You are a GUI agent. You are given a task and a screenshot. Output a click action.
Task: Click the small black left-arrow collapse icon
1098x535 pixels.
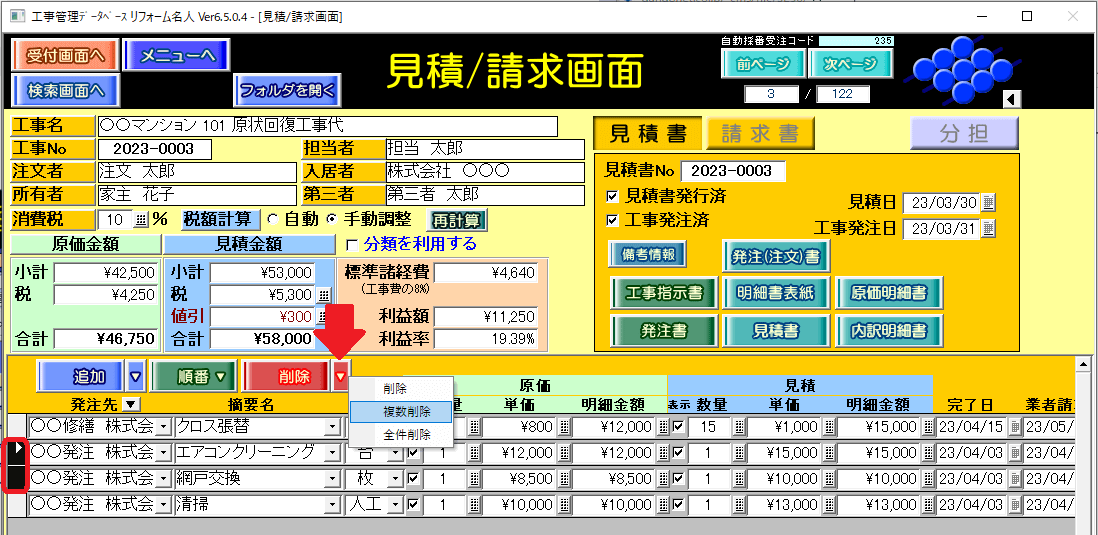point(1011,99)
